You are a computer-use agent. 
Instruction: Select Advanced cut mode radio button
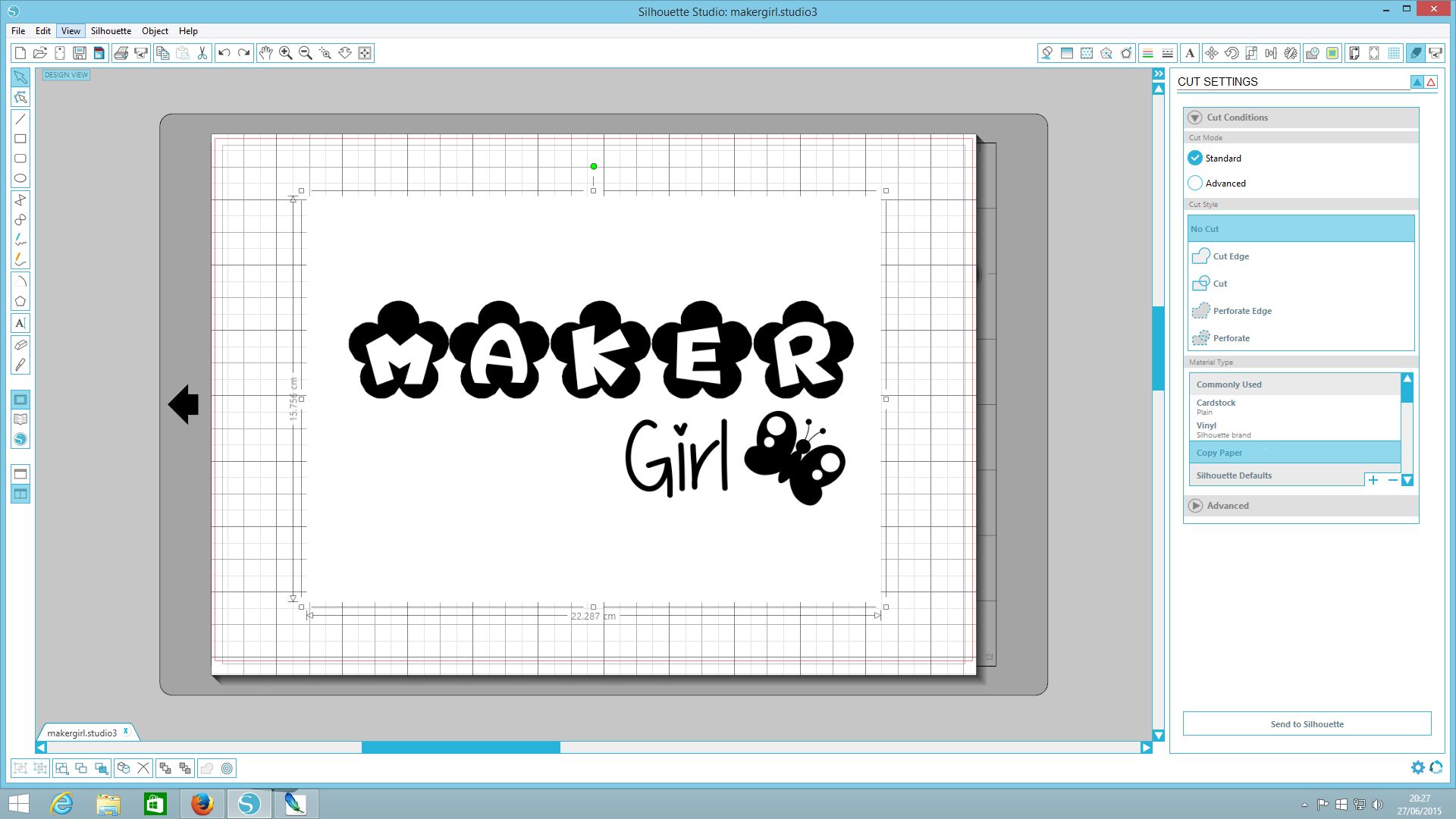tap(1195, 183)
